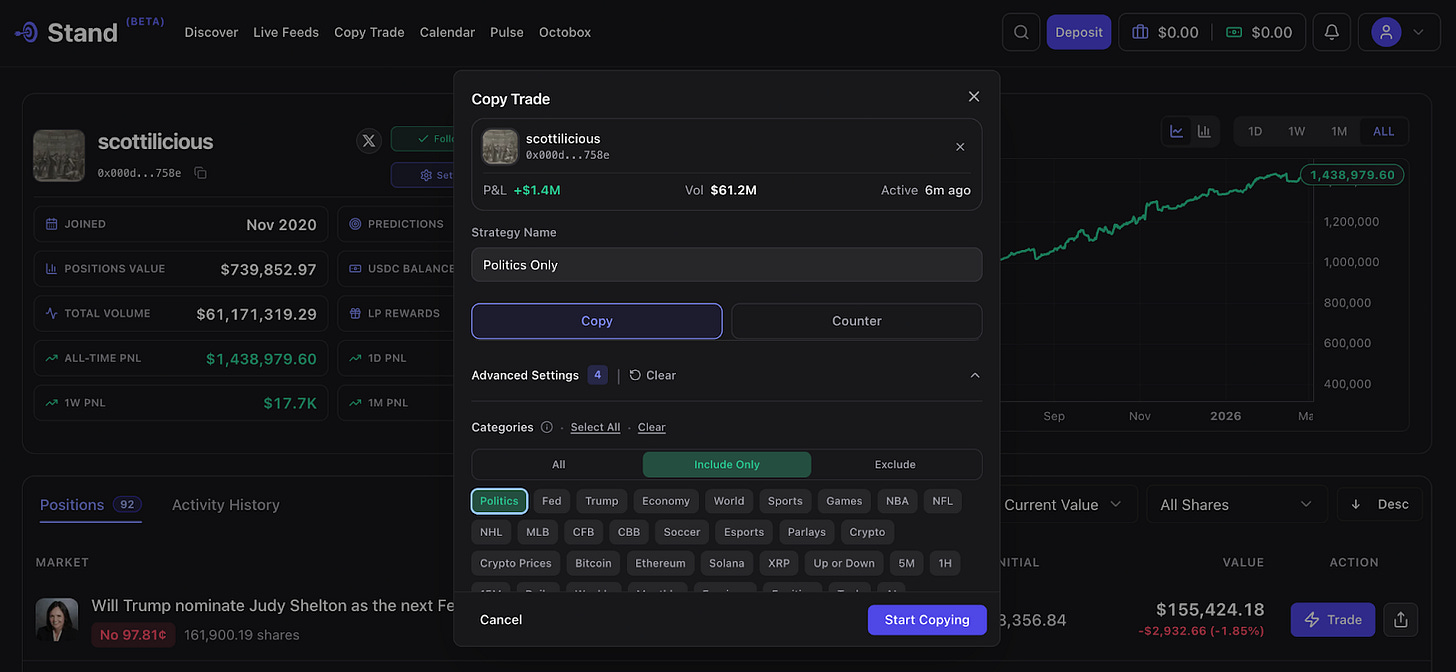Copy wallet address 0x000d...758e icon
Image resolution: width=1456 pixels, height=672 pixels.
point(200,173)
